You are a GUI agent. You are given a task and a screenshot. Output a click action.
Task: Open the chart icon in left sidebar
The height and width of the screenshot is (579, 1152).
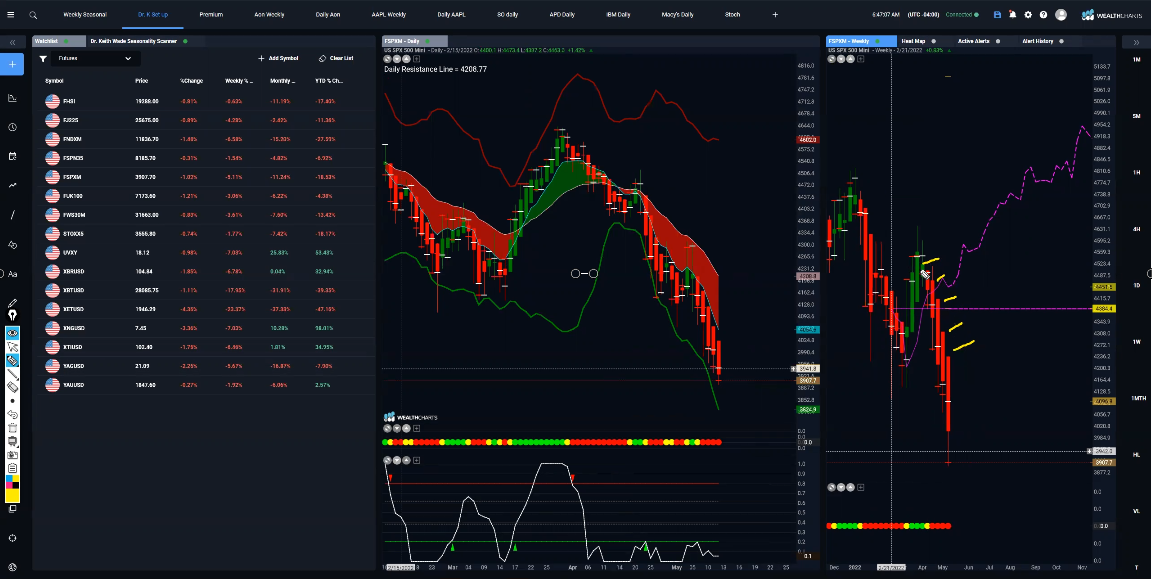[12, 98]
